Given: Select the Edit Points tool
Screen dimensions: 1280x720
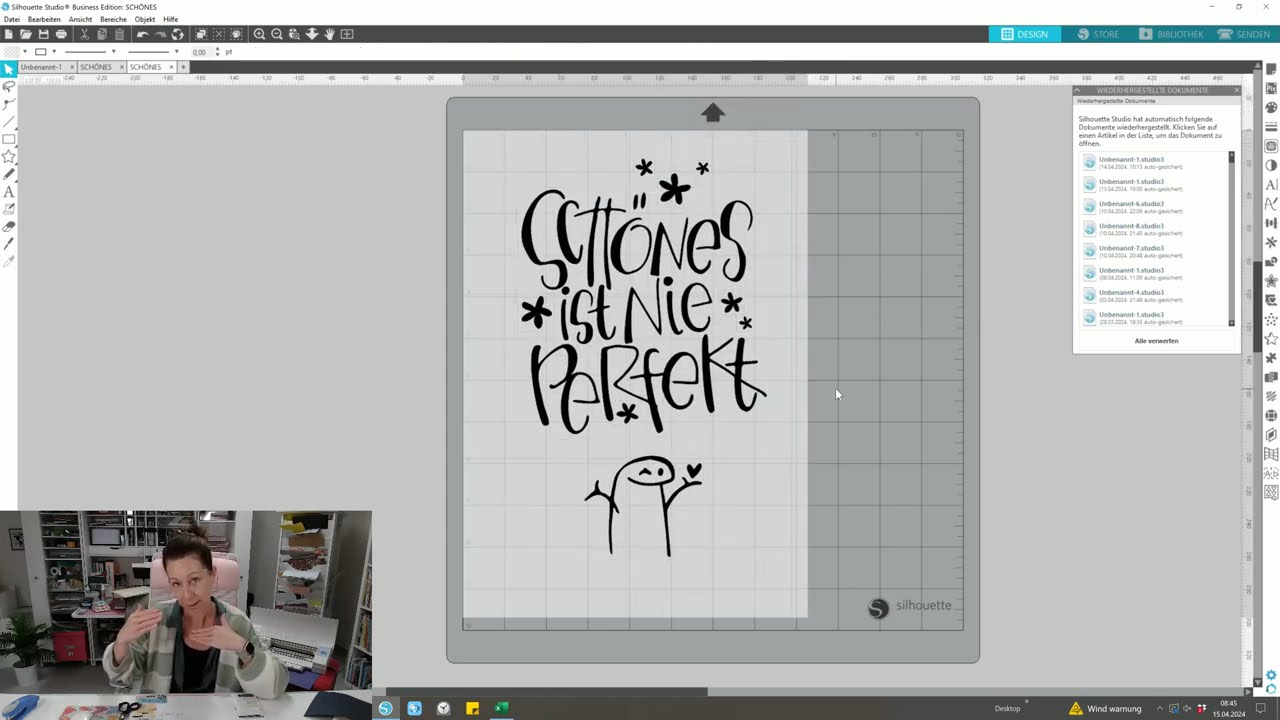Looking at the screenshot, I should [x=9, y=103].
